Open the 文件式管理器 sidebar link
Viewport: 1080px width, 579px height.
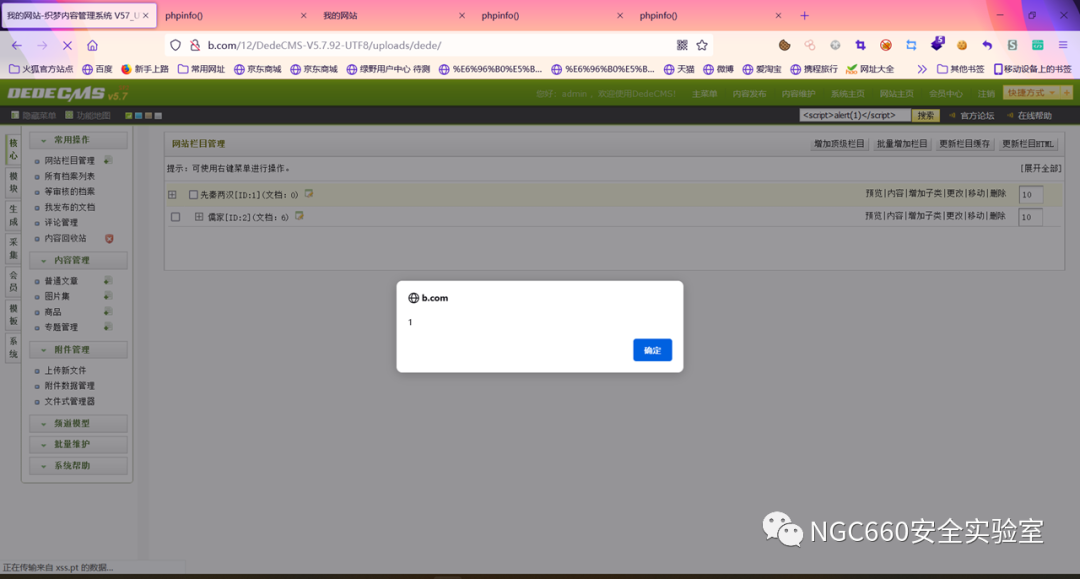pyautogui.click(x=70, y=401)
